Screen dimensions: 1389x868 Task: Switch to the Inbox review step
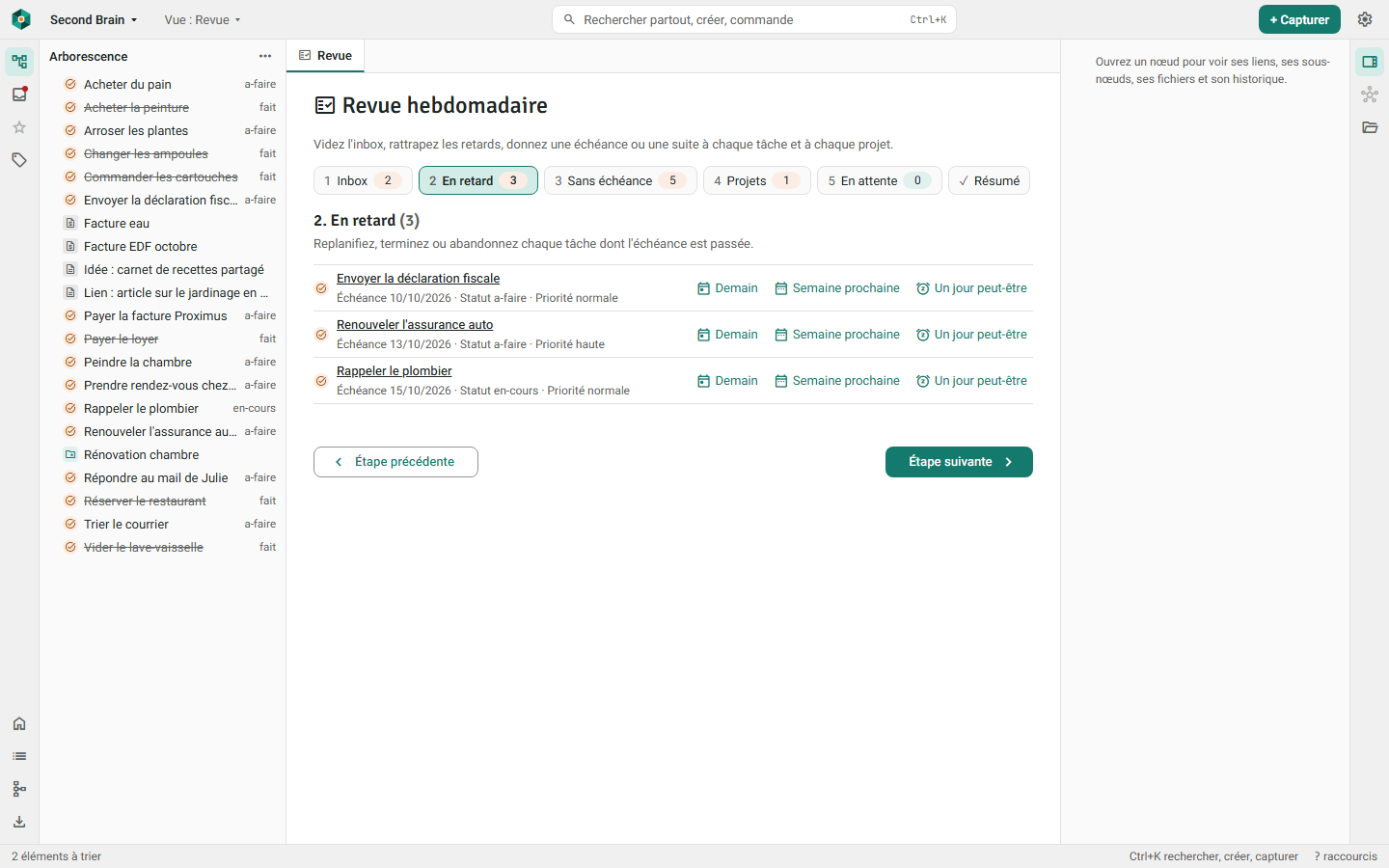click(x=363, y=180)
